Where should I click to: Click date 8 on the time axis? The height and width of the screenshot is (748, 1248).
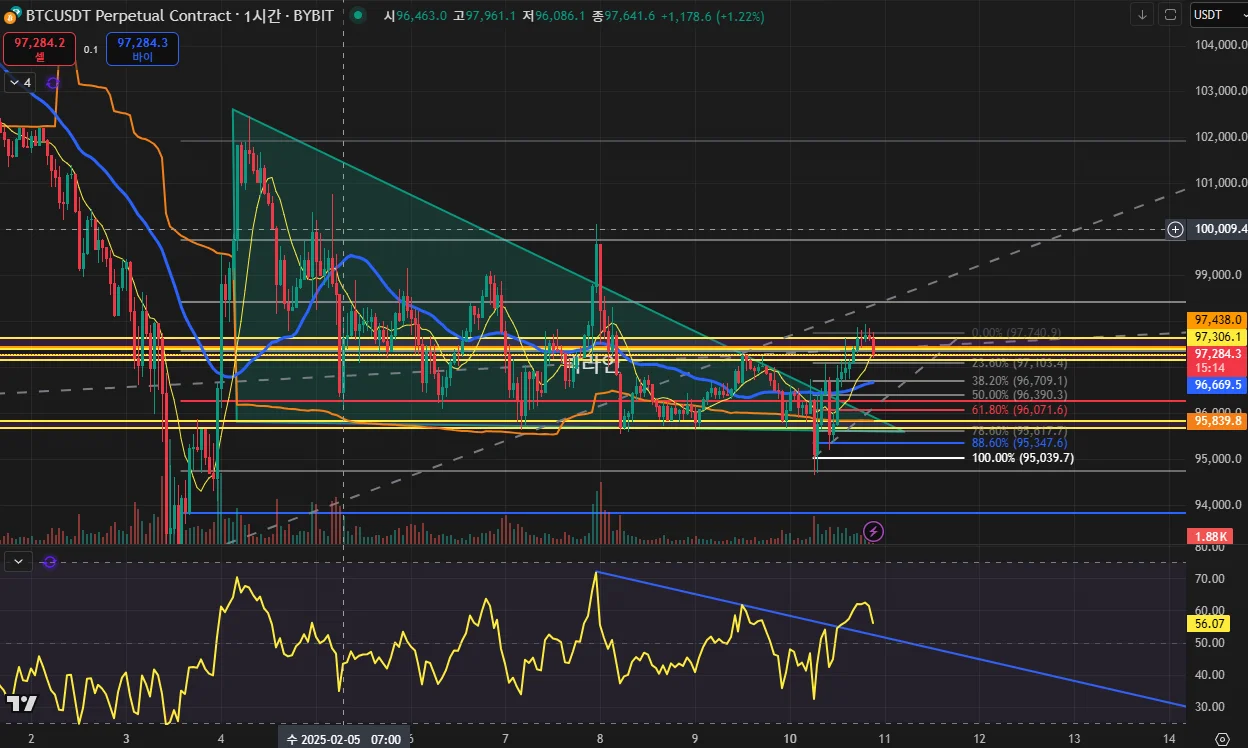pos(599,739)
